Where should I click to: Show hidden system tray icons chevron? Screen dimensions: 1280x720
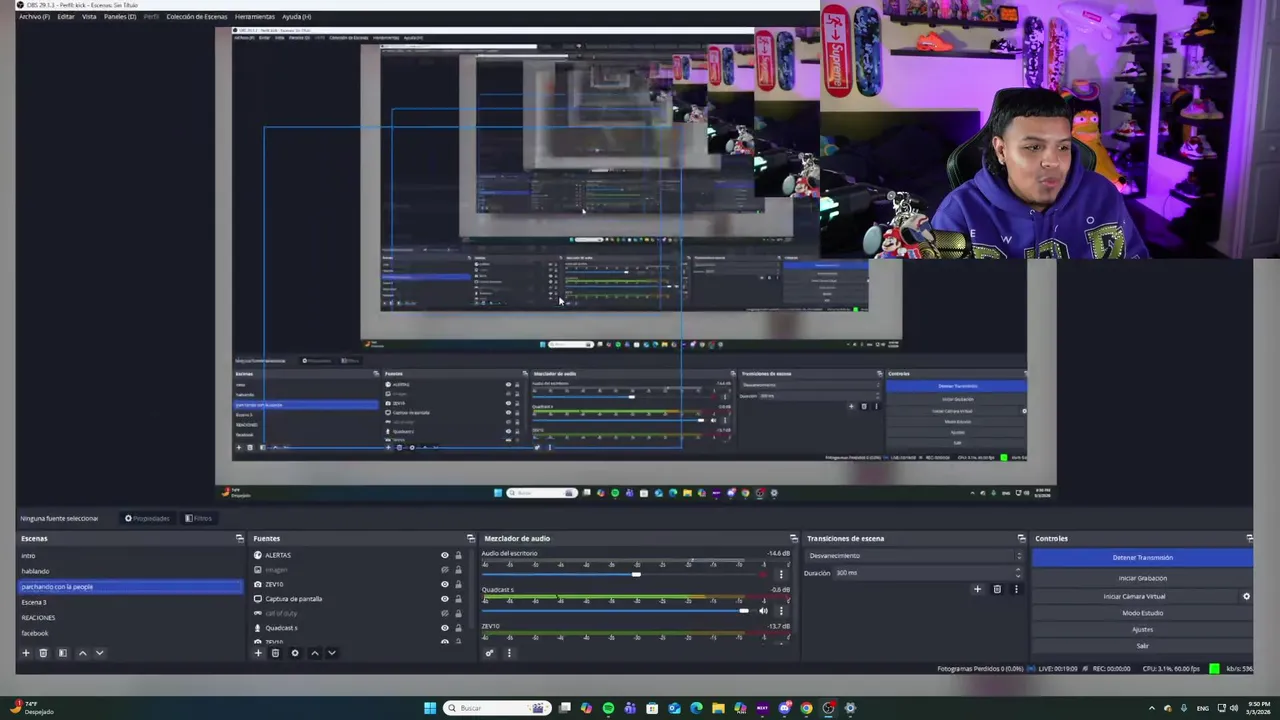[1151, 708]
